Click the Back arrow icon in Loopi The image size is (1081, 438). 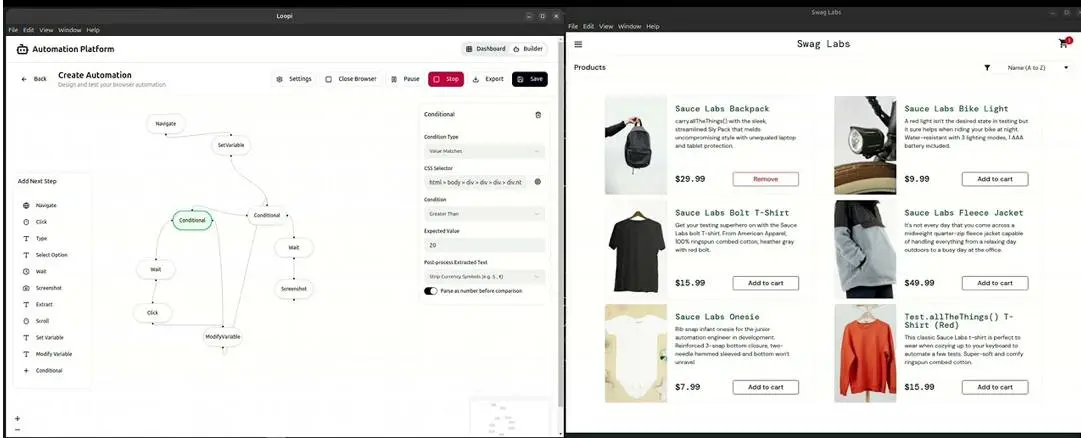point(24,79)
